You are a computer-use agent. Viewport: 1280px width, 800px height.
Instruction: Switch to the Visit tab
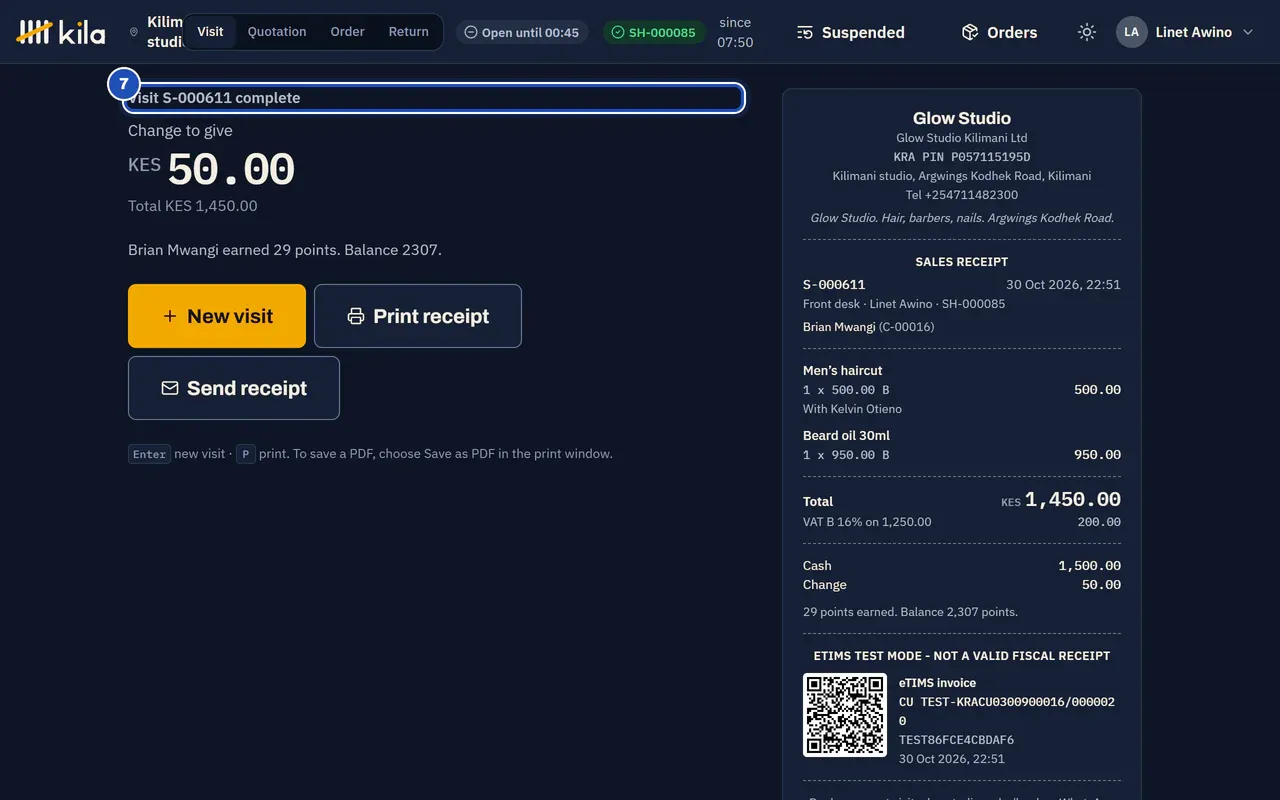(x=210, y=32)
